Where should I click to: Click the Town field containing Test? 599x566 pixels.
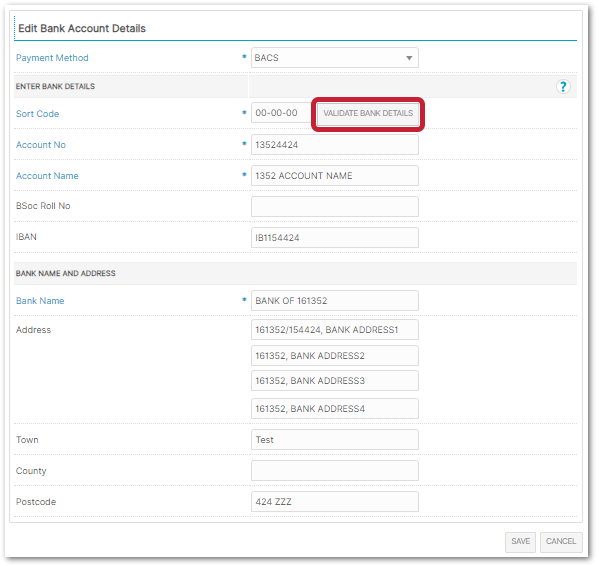pos(335,440)
